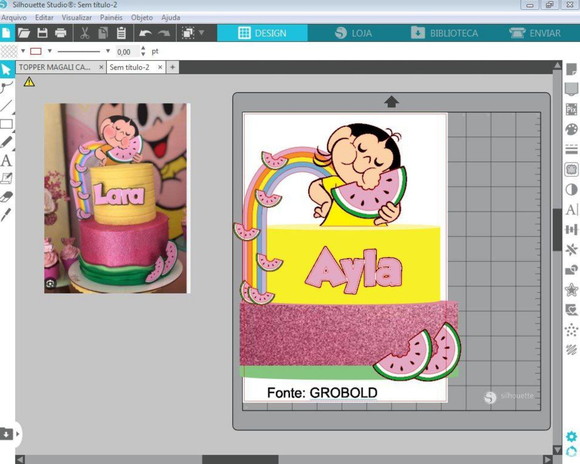Open the BIBLIOTECA library tab

tap(445, 33)
